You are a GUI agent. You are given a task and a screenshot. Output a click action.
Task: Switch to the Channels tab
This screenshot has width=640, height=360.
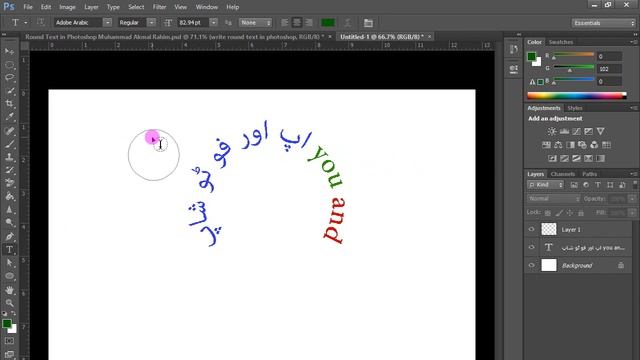(562, 174)
